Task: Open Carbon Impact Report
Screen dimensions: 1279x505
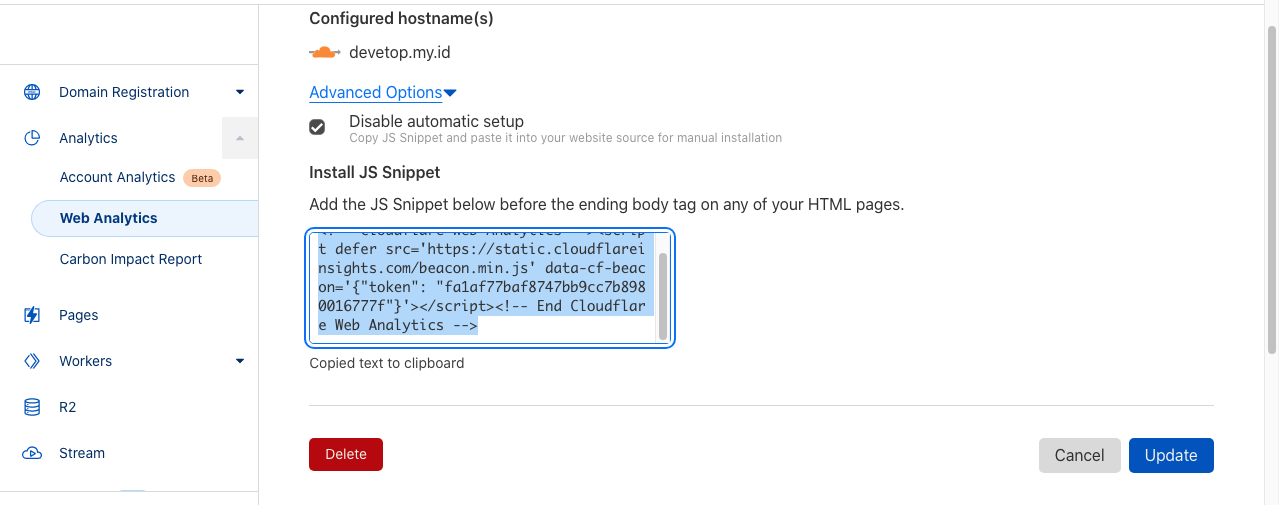Action: point(131,259)
